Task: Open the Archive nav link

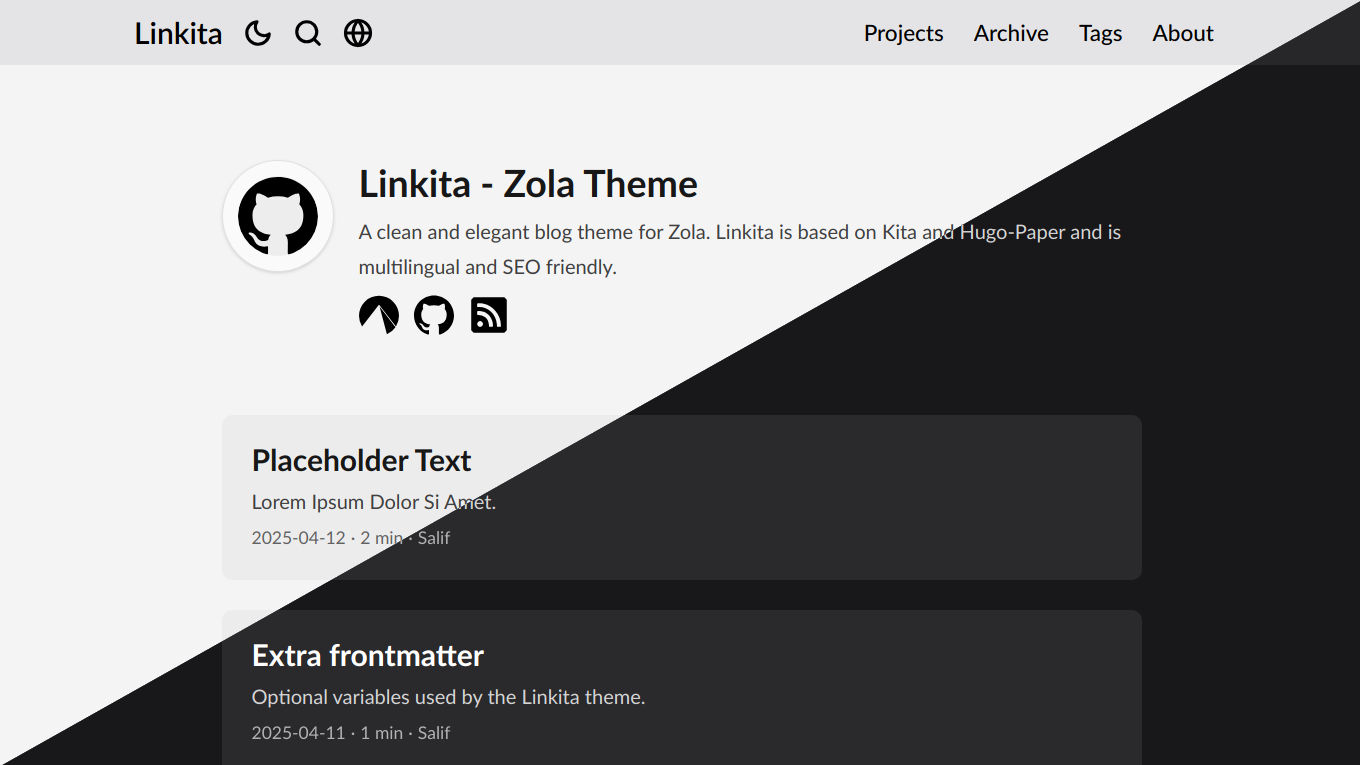Action: (1011, 34)
